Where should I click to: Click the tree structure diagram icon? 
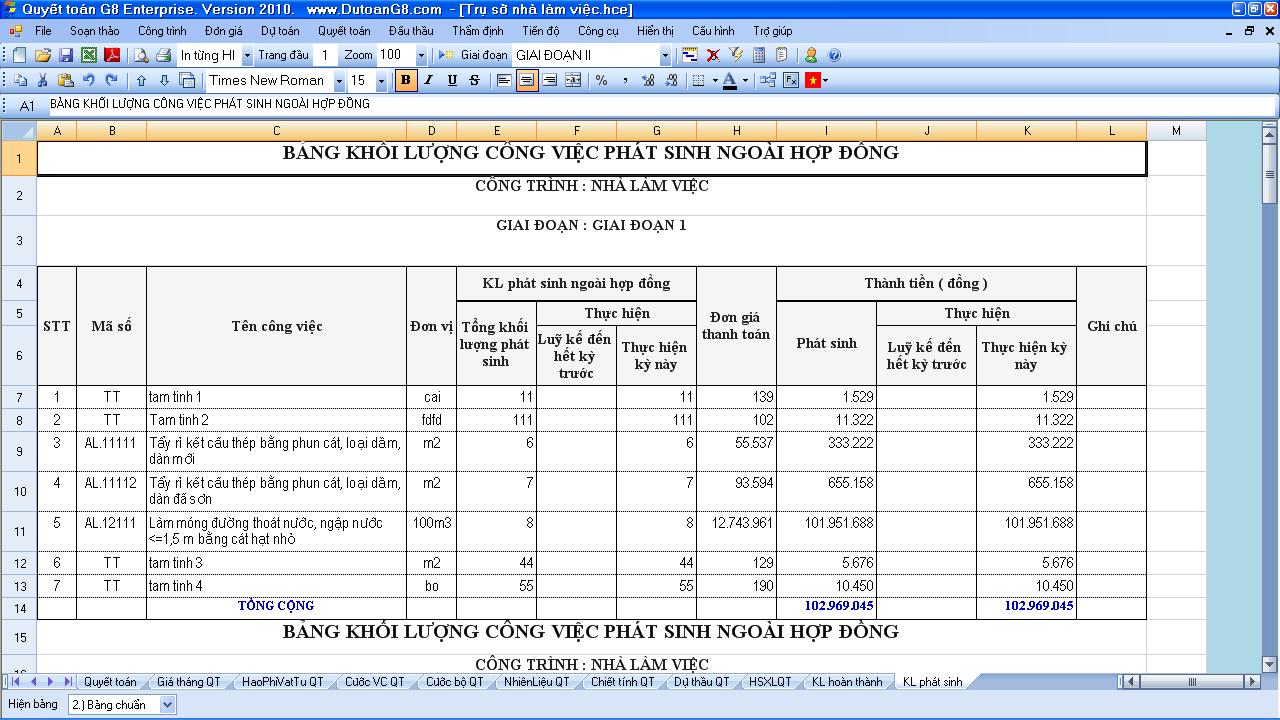(x=768, y=80)
